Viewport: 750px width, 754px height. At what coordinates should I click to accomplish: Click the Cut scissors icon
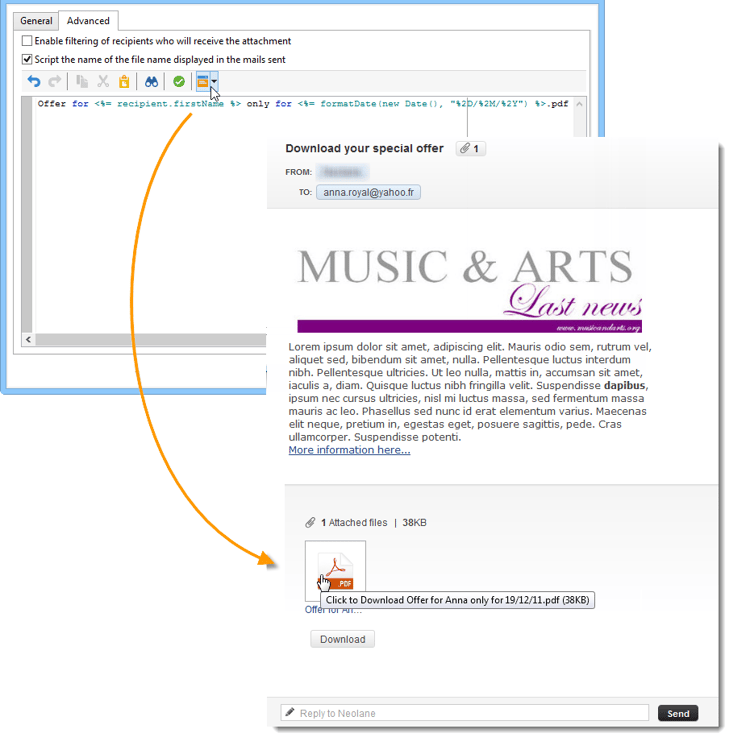(102, 81)
